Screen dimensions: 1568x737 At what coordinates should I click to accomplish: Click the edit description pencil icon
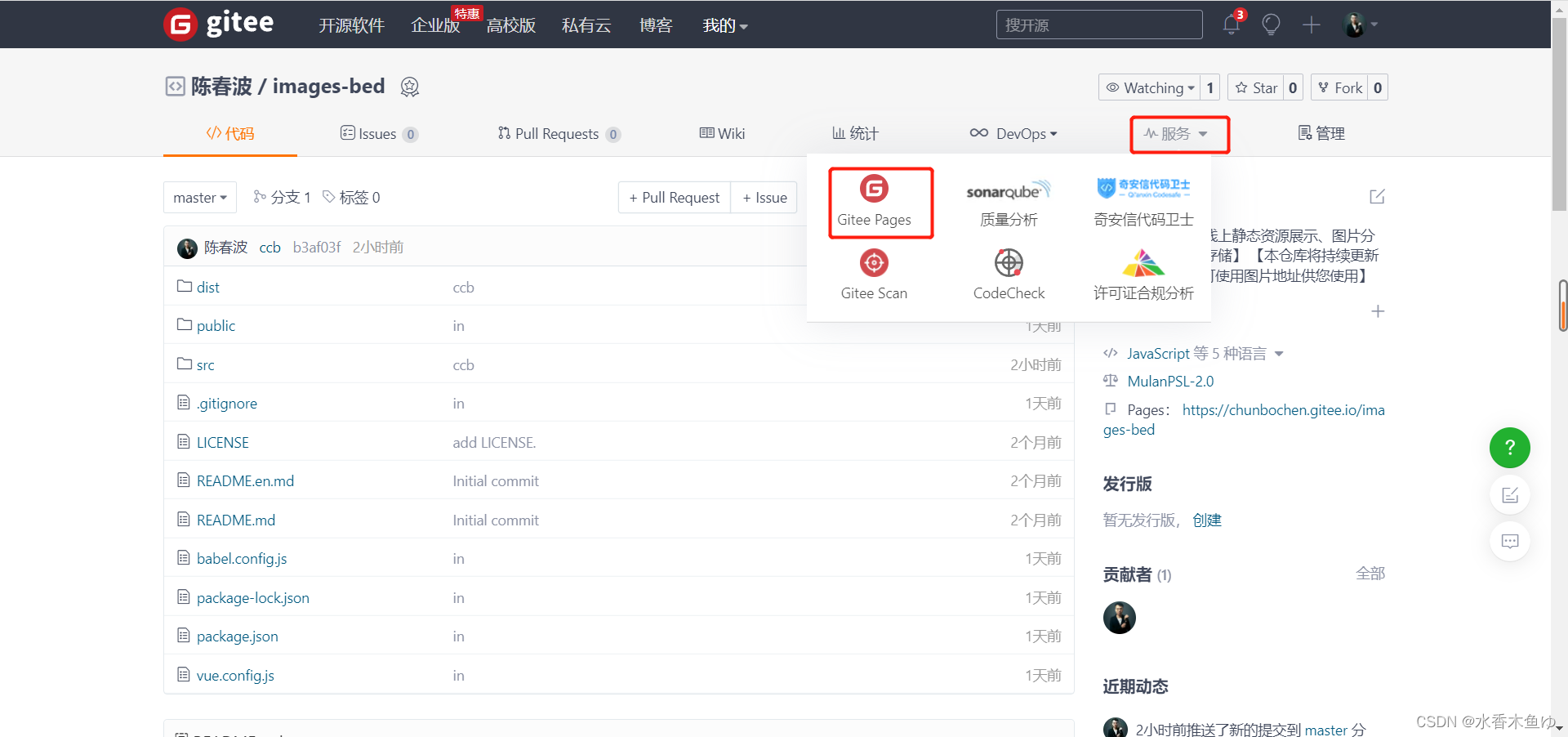click(x=1377, y=197)
